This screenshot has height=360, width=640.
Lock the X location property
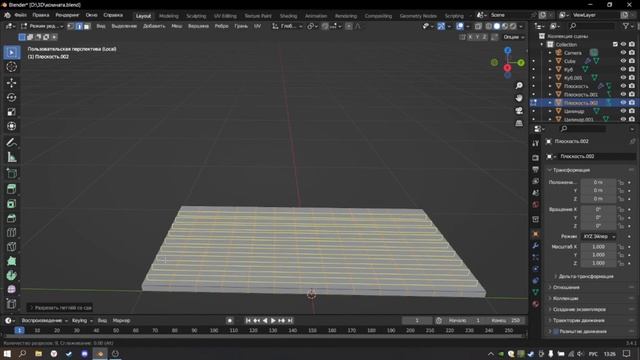point(621,182)
